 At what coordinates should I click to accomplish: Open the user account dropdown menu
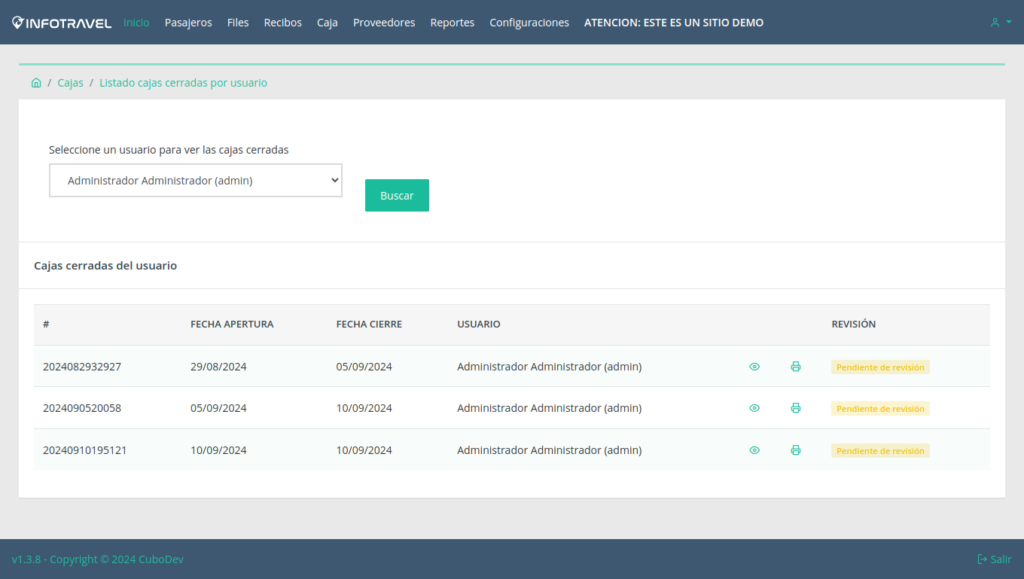point(998,22)
